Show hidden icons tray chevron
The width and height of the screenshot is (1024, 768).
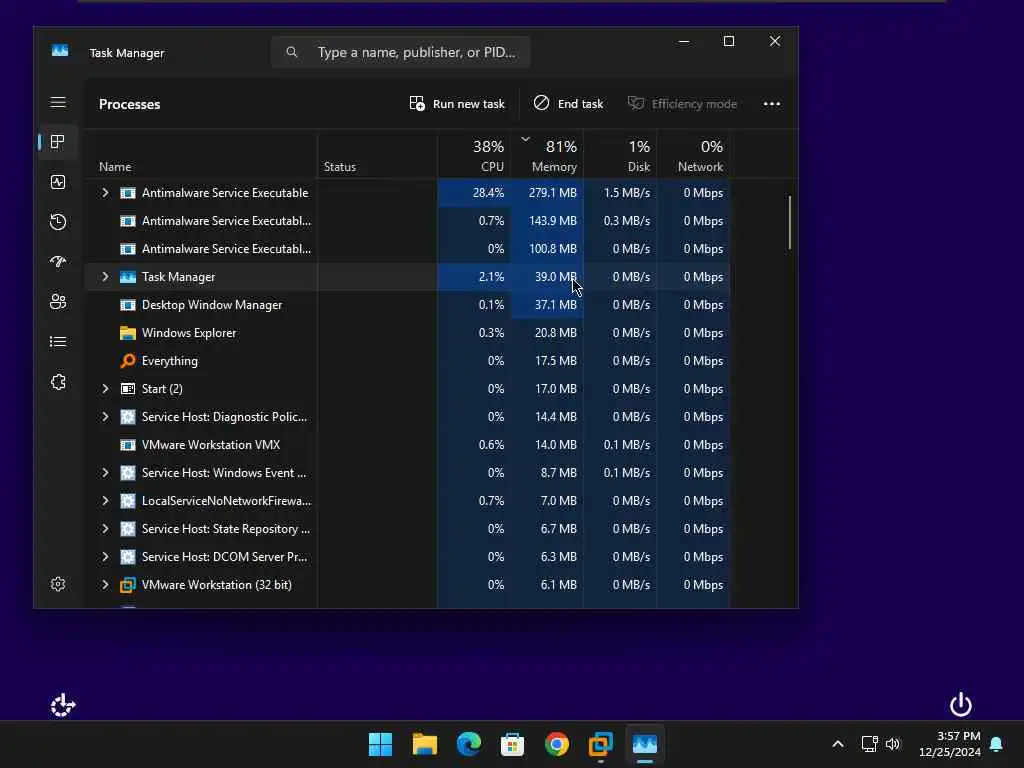coord(838,744)
